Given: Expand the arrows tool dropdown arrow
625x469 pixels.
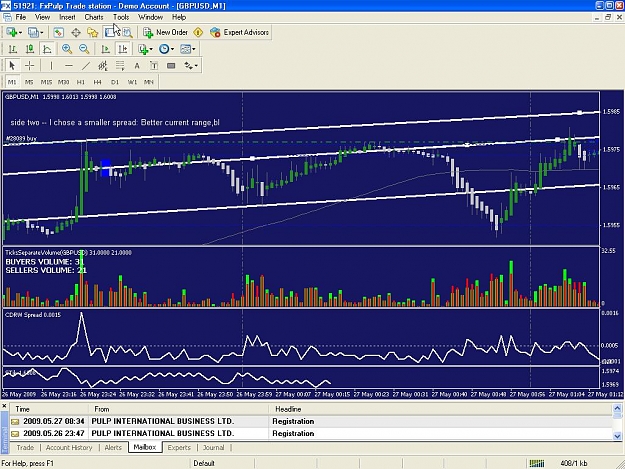Looking at the screenshot, I should tap(196, 66).
